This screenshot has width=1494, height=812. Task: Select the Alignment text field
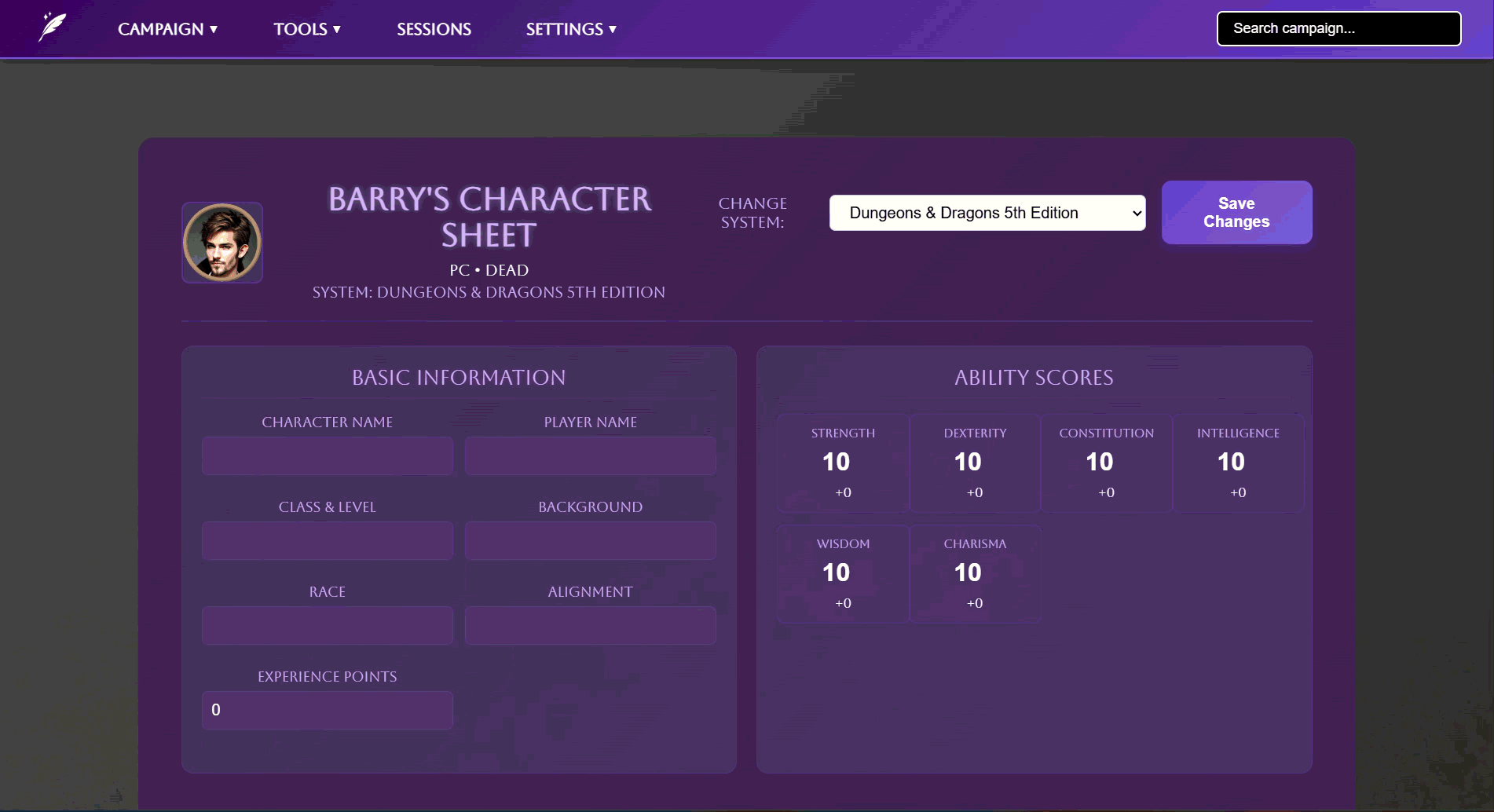[x=590, y=626]
